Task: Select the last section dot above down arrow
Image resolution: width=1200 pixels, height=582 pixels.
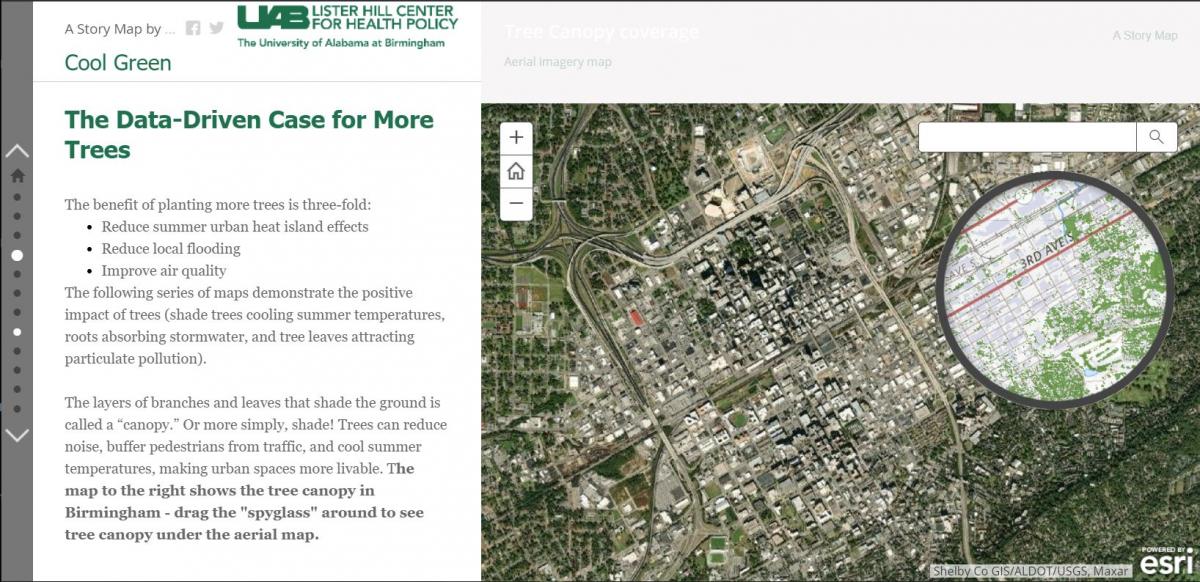Action: tap(17, 408)
